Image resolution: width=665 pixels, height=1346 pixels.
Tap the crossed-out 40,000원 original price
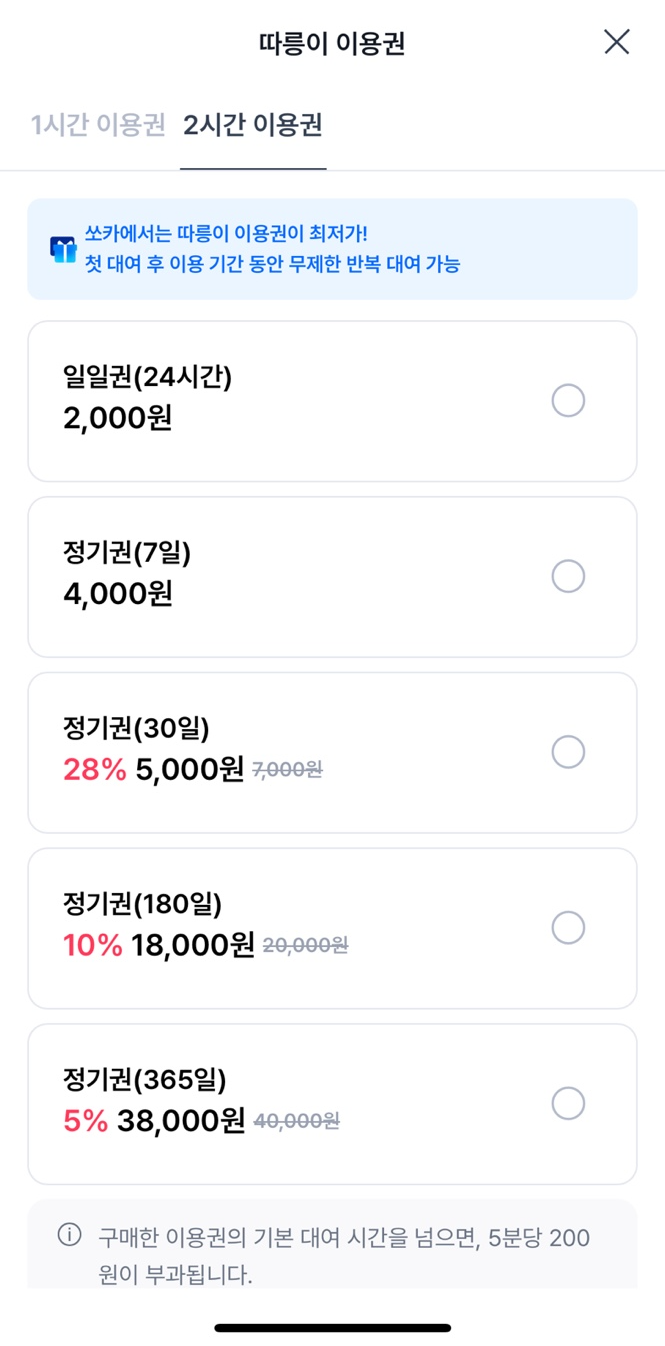(x=297, y=1122)
